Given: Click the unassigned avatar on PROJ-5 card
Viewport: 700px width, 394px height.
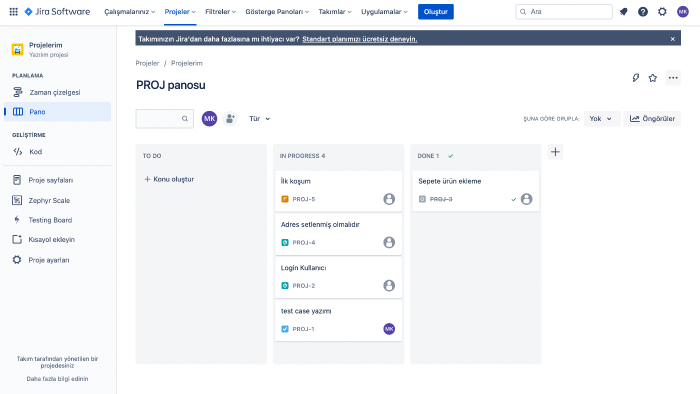Looking at the screenshot, I should (x=389, y=199).
